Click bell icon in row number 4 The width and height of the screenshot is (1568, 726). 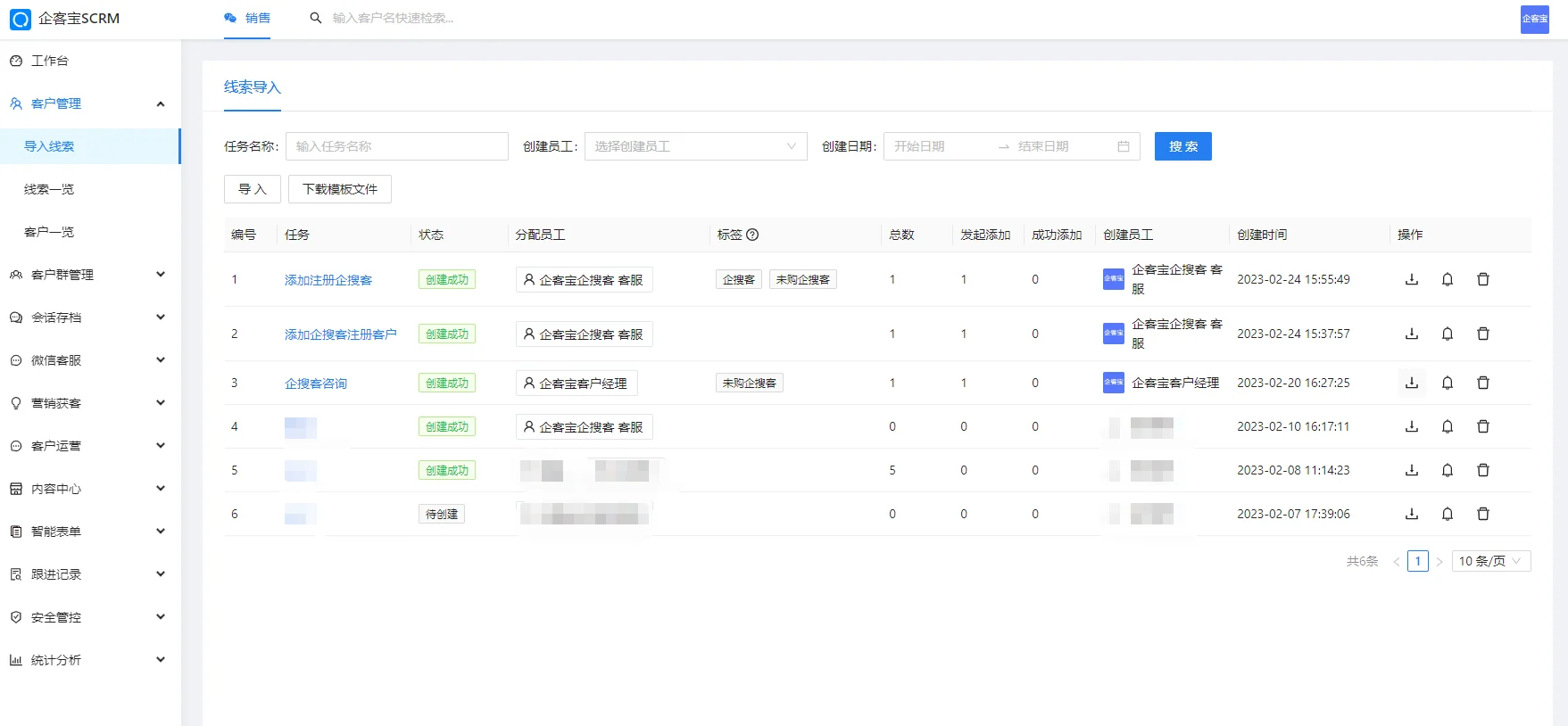1448,426
